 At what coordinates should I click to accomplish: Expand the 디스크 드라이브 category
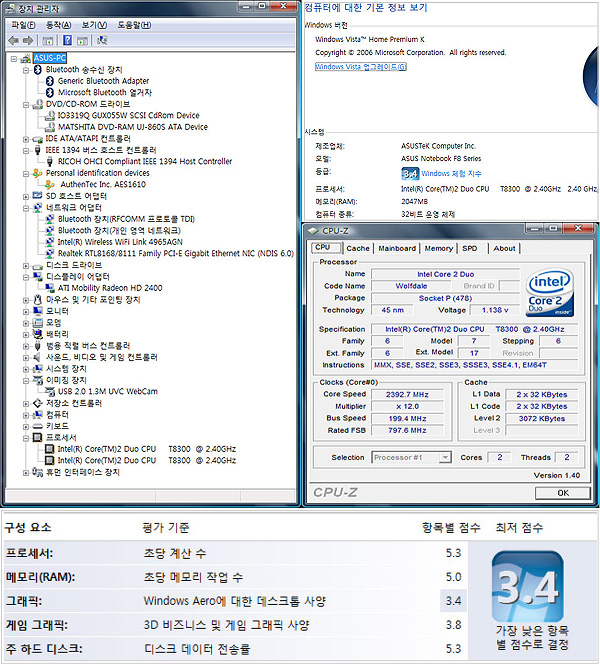tap(26, 265)
